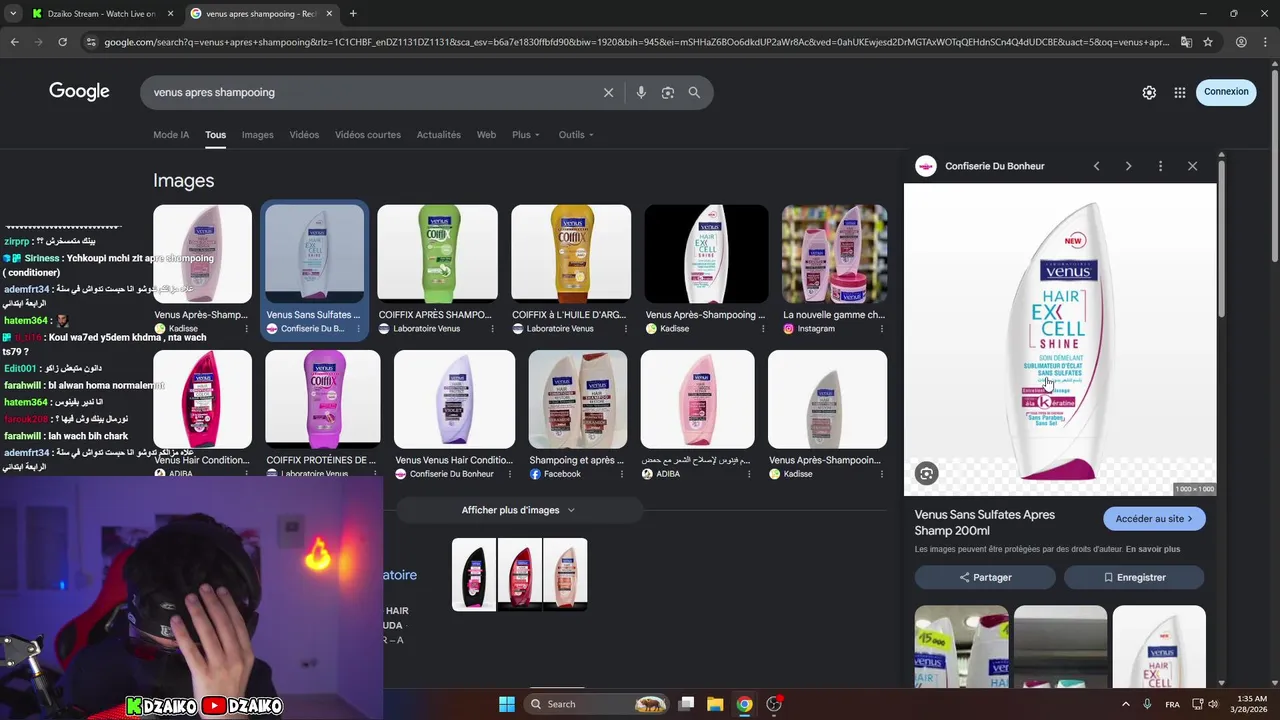Viewport: 1280px width, 720px height.
Task: Switch to Mode IA tab
Action: (171, 135)
